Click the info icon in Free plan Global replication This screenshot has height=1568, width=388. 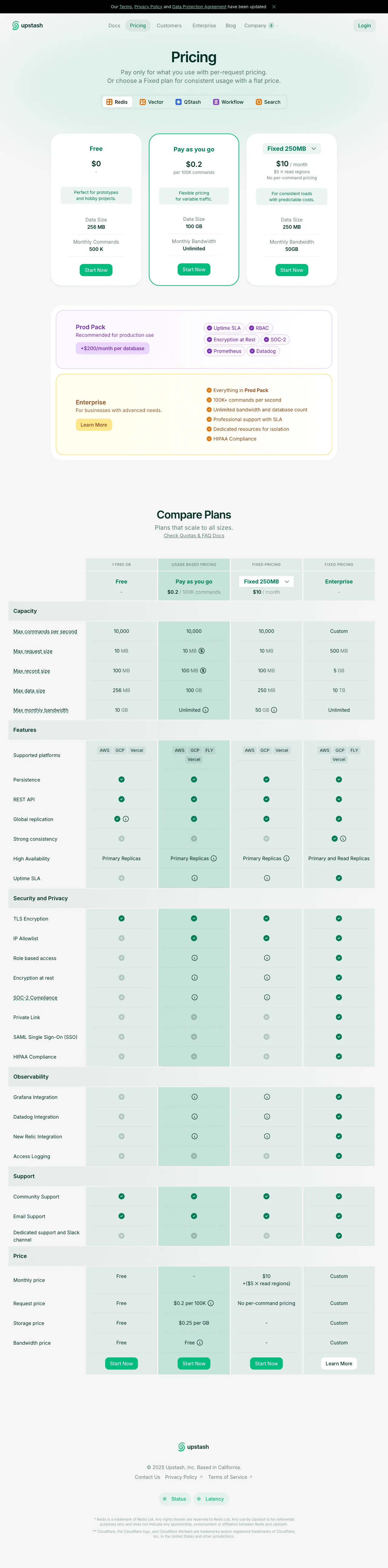coord(126,819)
